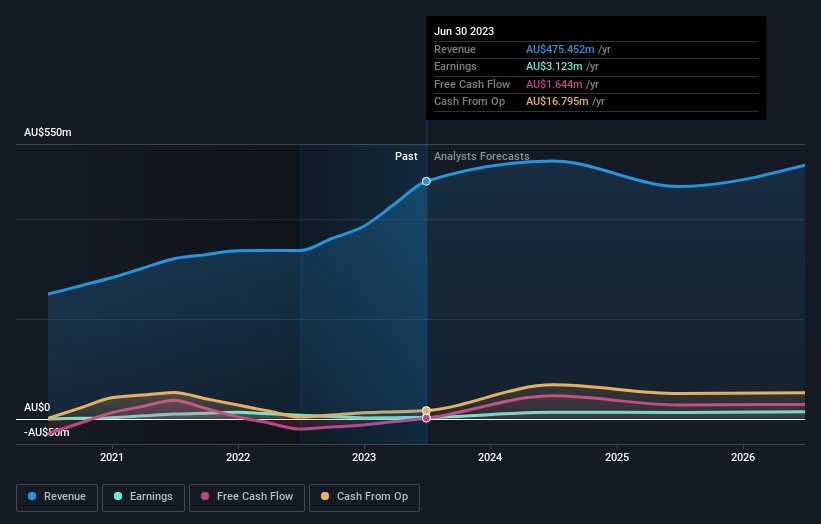The width and height of the screenshot is (821, 524).
Task: Toggle the Cash From Op legend series
Action: (x=364, y=497)
